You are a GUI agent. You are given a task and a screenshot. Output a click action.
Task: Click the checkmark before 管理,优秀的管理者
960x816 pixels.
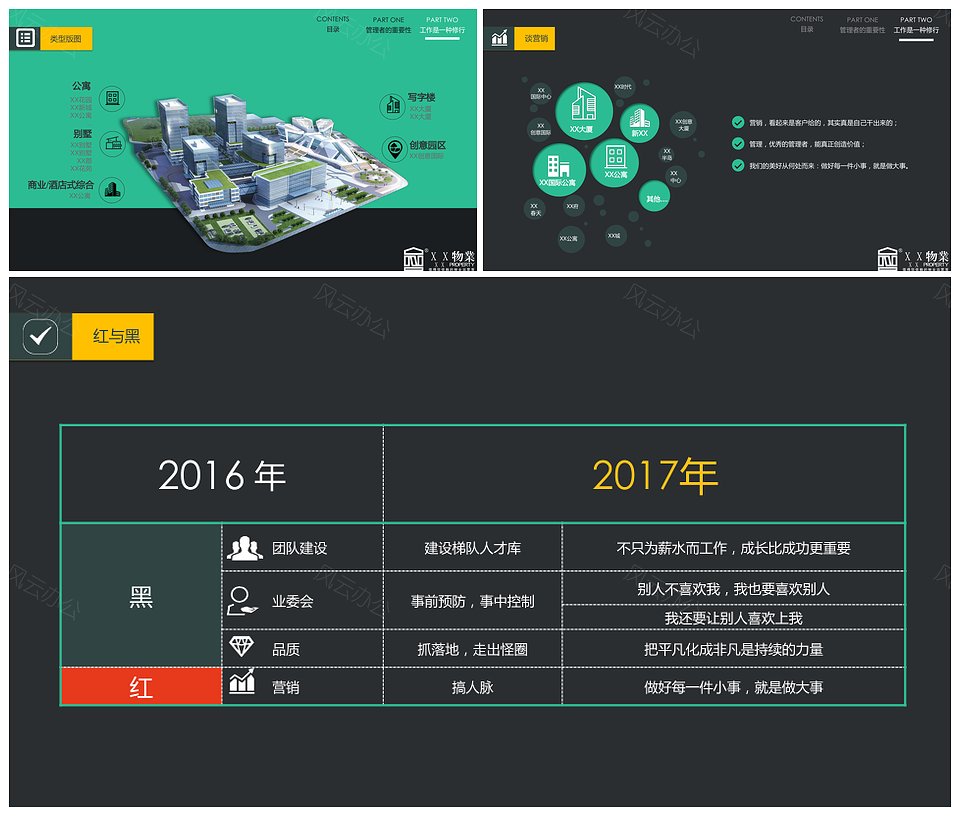click(x=738, y=144)
